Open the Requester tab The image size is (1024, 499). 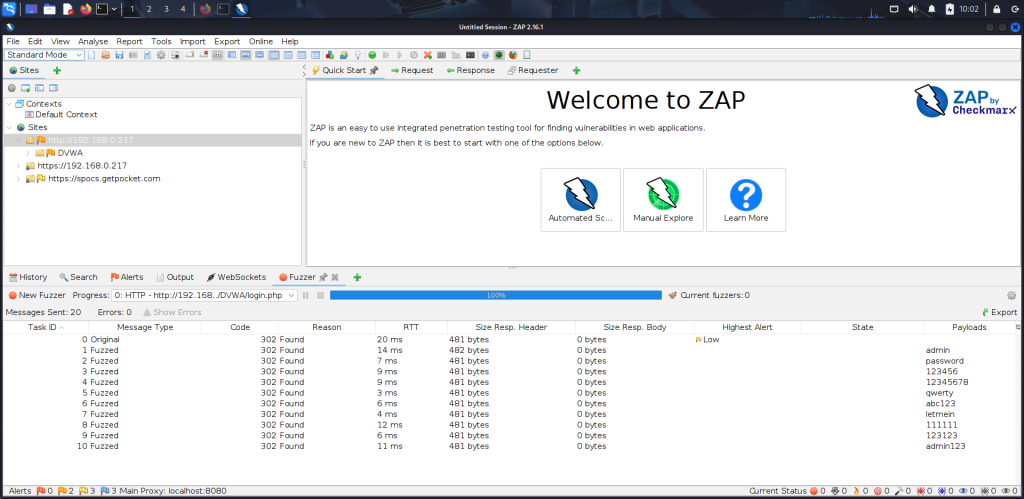[x=532, y=71]
